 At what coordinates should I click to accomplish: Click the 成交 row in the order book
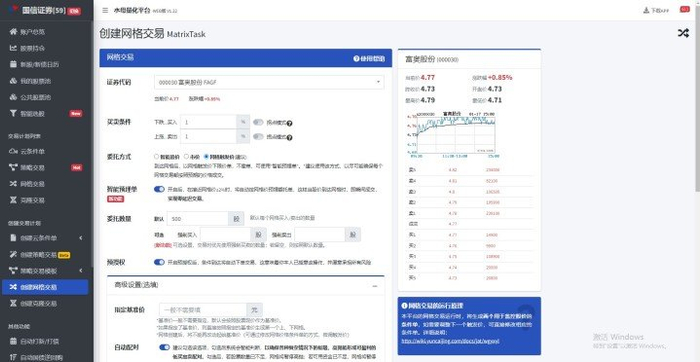pos(470,224)
